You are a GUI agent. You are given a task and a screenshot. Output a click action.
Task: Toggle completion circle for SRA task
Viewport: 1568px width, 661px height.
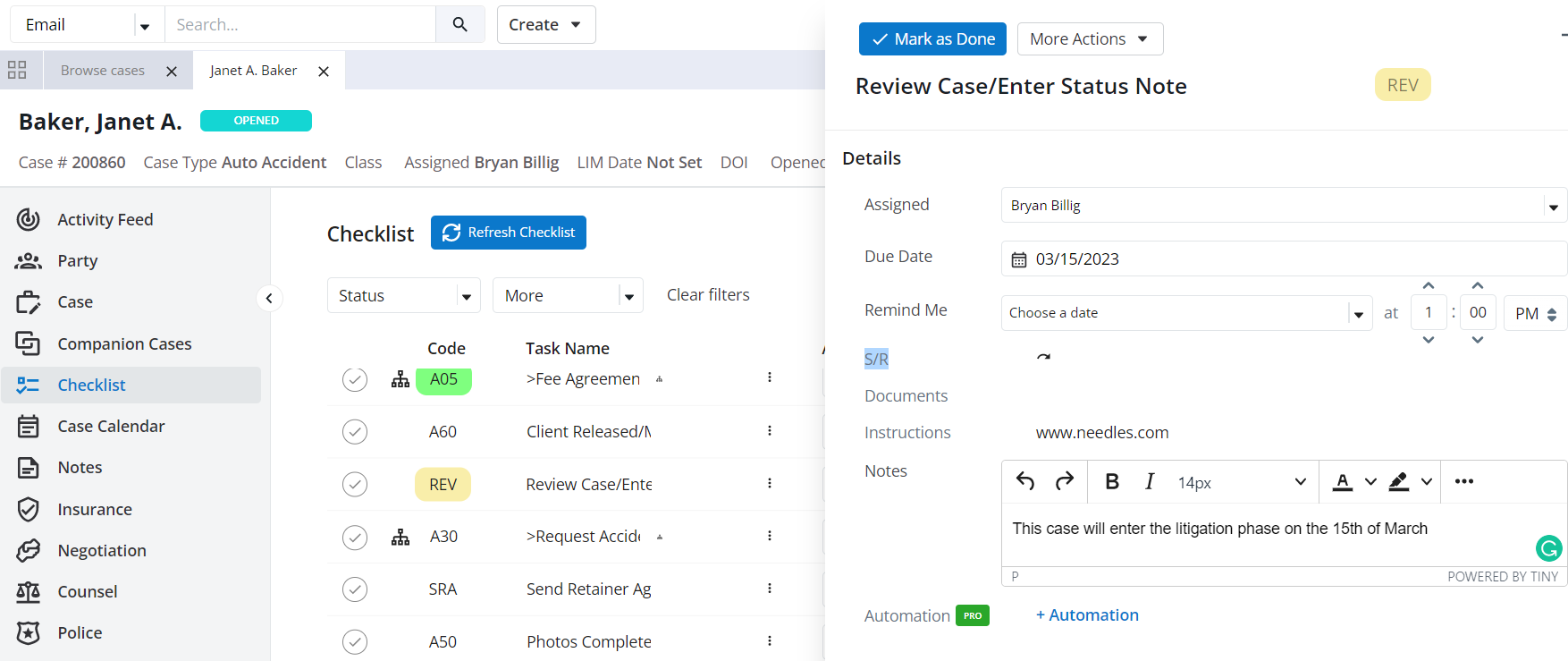coord(355,589)
